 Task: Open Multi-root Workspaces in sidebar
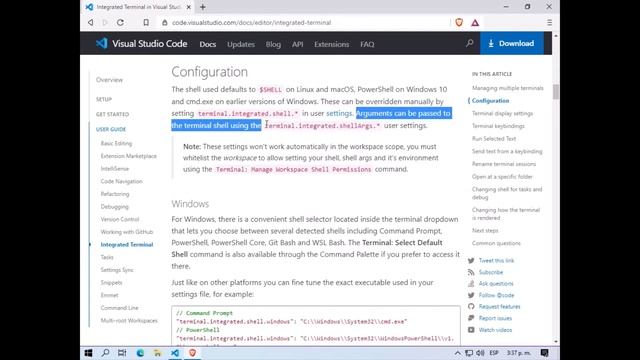point(129,320)
